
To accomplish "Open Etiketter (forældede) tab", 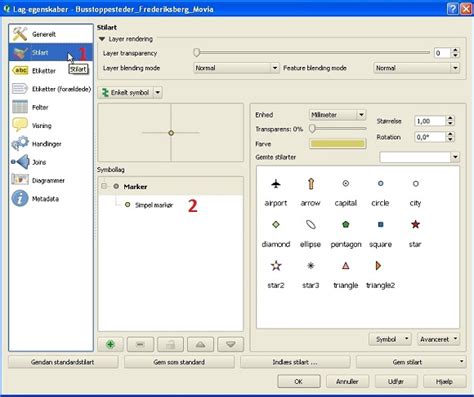I will click(51, 89).
